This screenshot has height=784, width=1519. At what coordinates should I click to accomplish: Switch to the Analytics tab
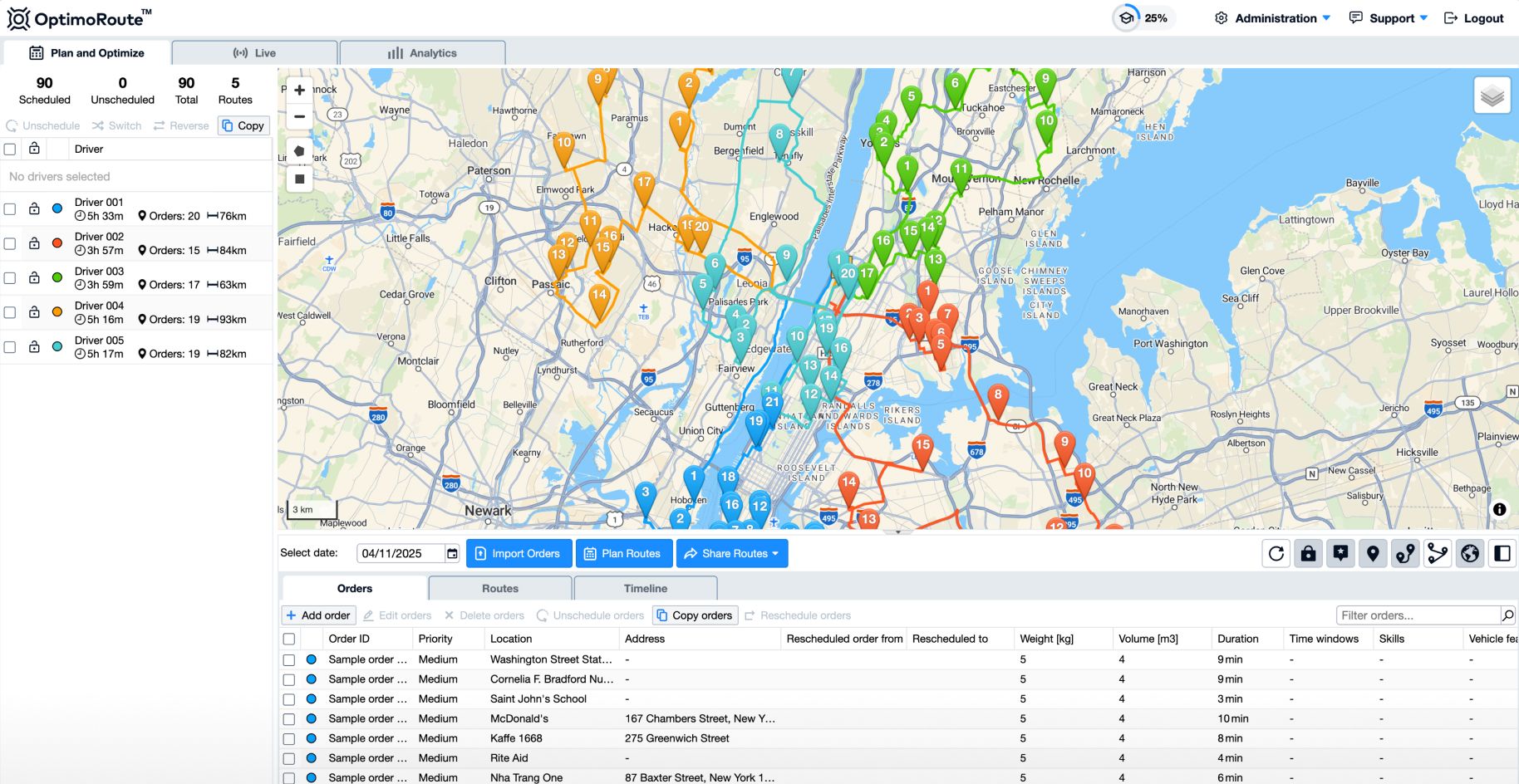click(x=422, y=53)
